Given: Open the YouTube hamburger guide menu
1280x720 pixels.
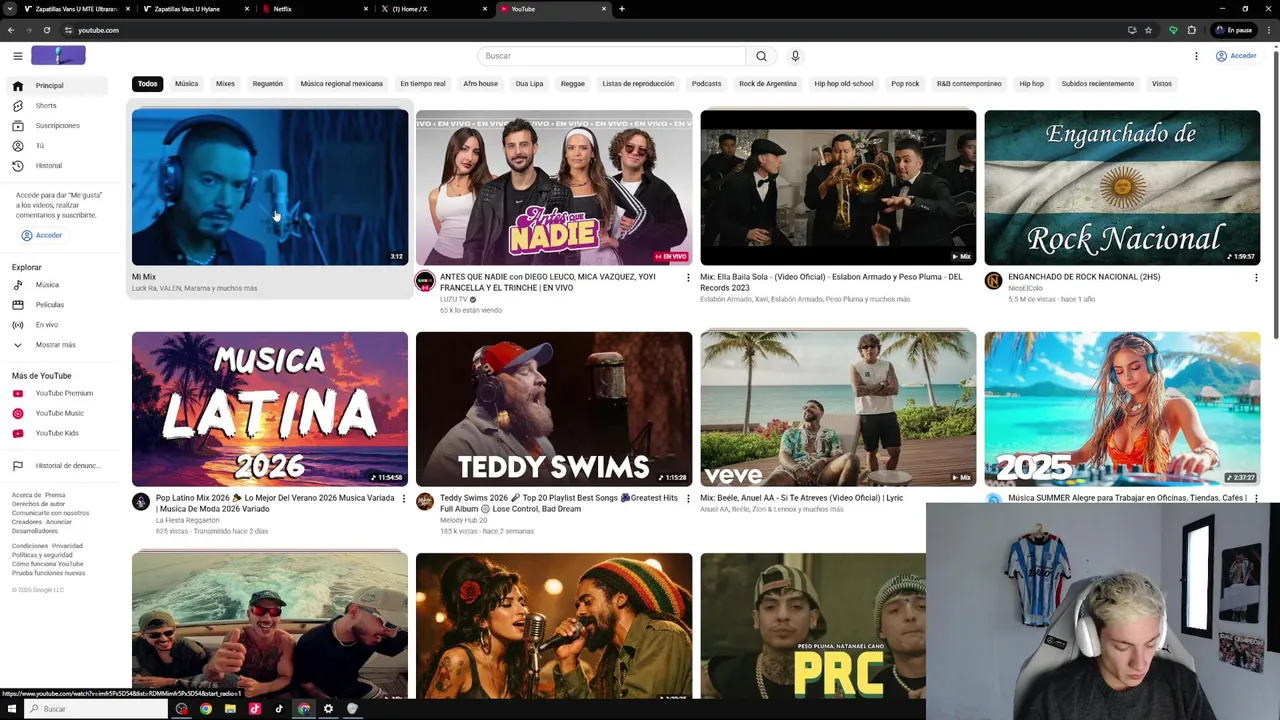Looking at the screenshot, I should (x=17, y=56).
